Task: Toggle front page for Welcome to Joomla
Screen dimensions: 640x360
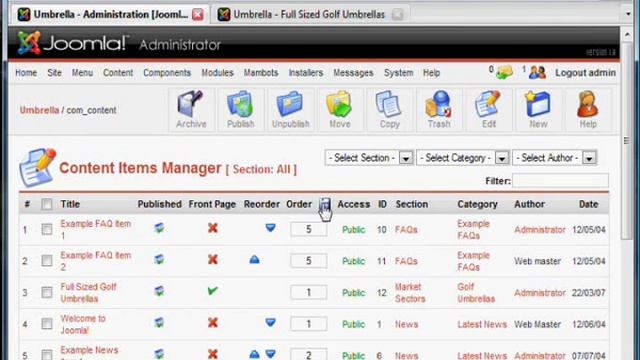Action: click(x=213, y=322)
